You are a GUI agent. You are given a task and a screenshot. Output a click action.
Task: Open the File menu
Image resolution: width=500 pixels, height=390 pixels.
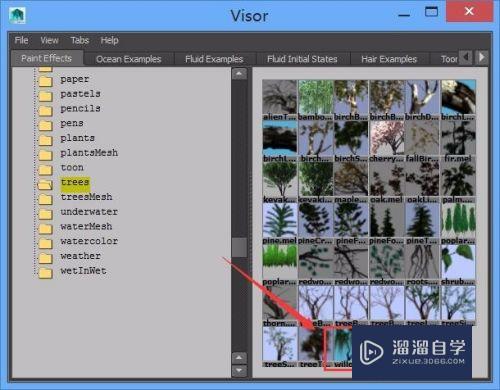[21, 41]
